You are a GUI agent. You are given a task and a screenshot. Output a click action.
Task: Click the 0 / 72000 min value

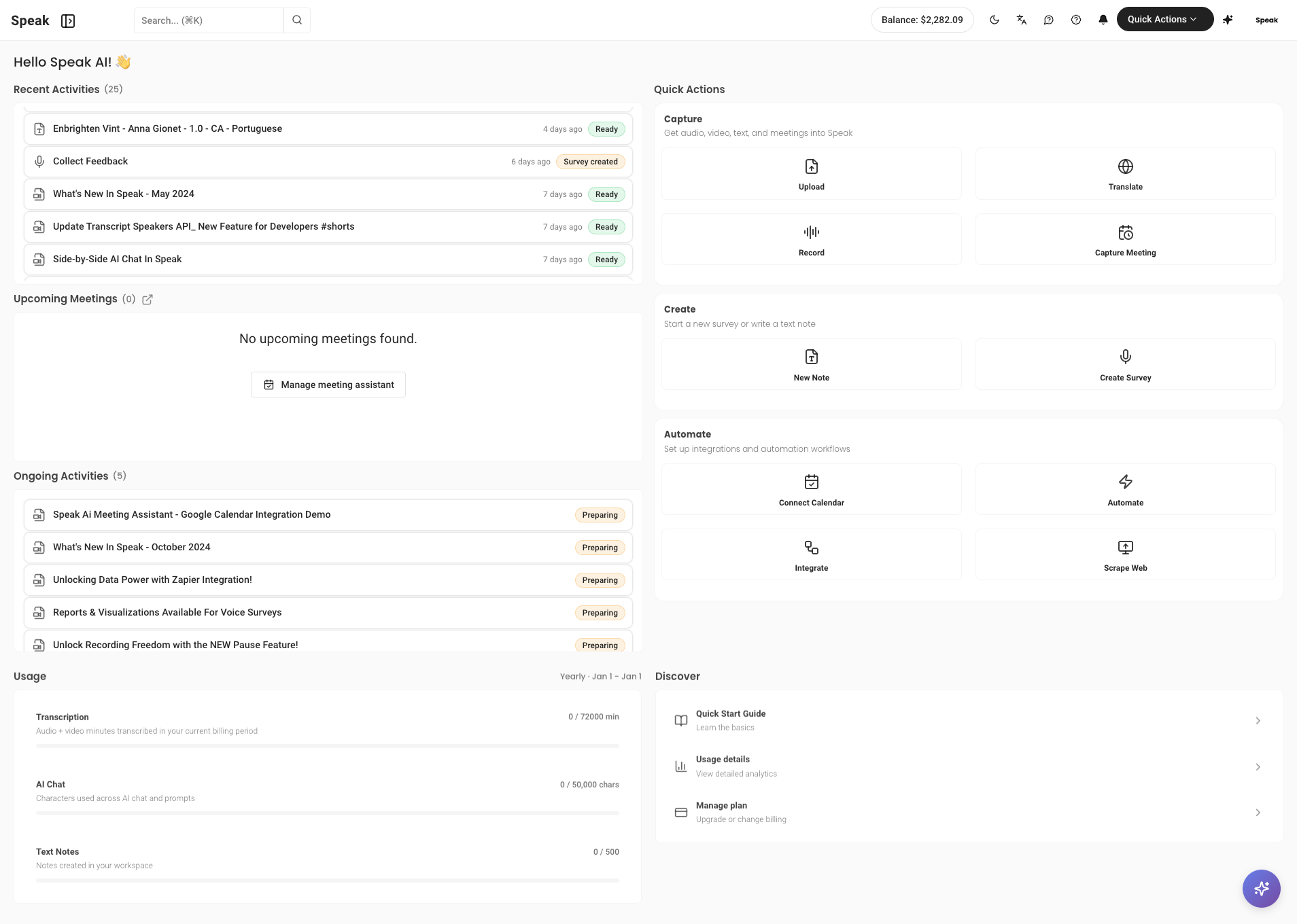tap(593, 717)
